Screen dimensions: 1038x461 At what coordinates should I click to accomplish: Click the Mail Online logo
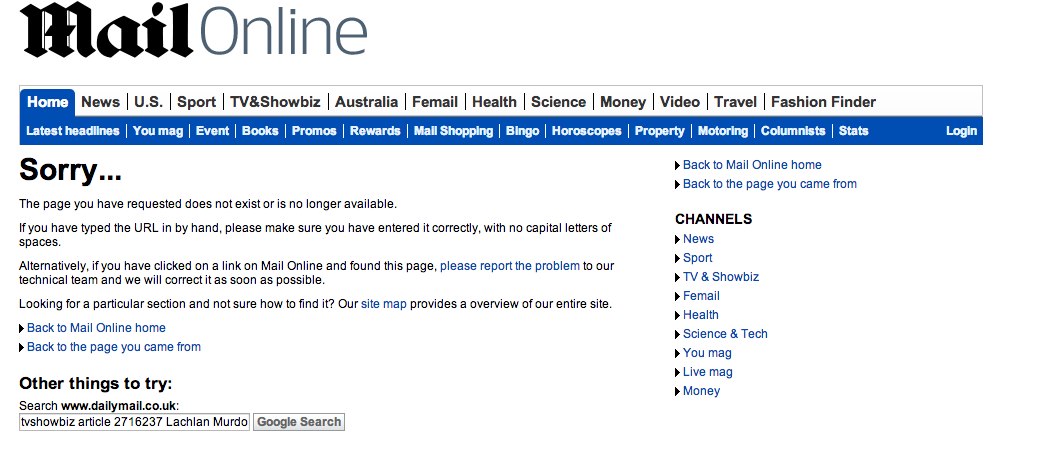pos(193,30)
